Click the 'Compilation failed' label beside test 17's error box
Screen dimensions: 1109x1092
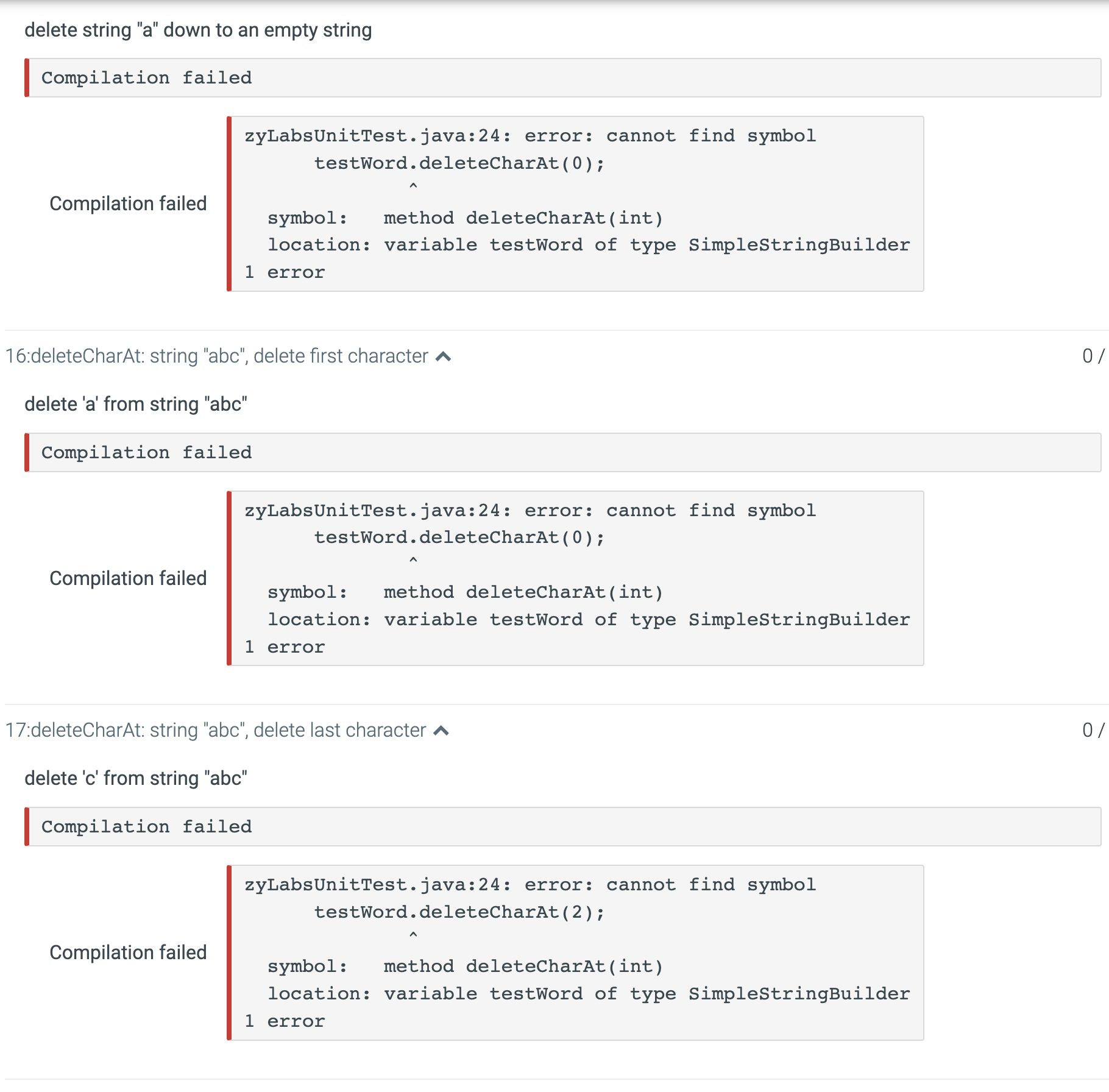pyautogui.click(x=128, y=952)
